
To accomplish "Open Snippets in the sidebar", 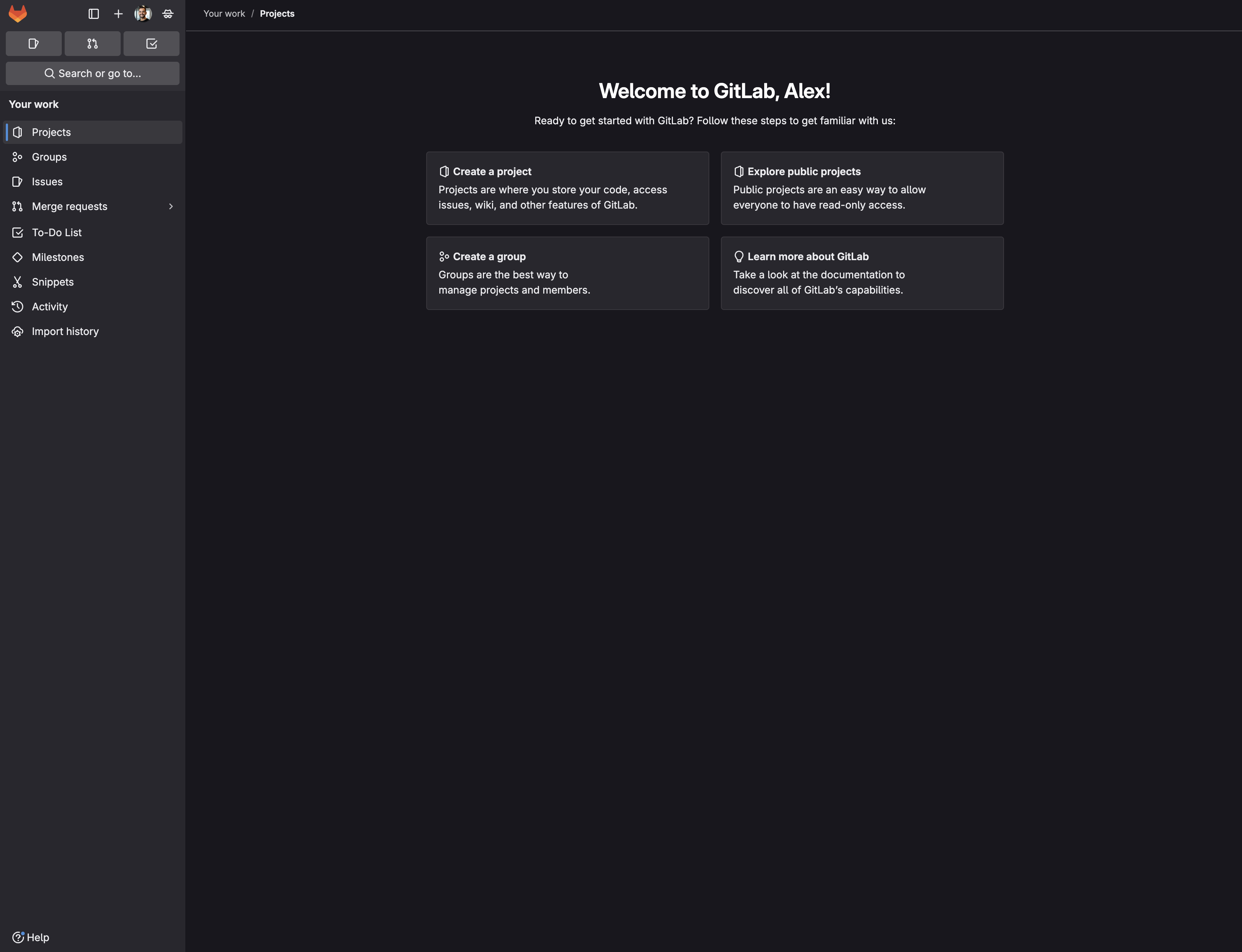I will click(53, 282).
